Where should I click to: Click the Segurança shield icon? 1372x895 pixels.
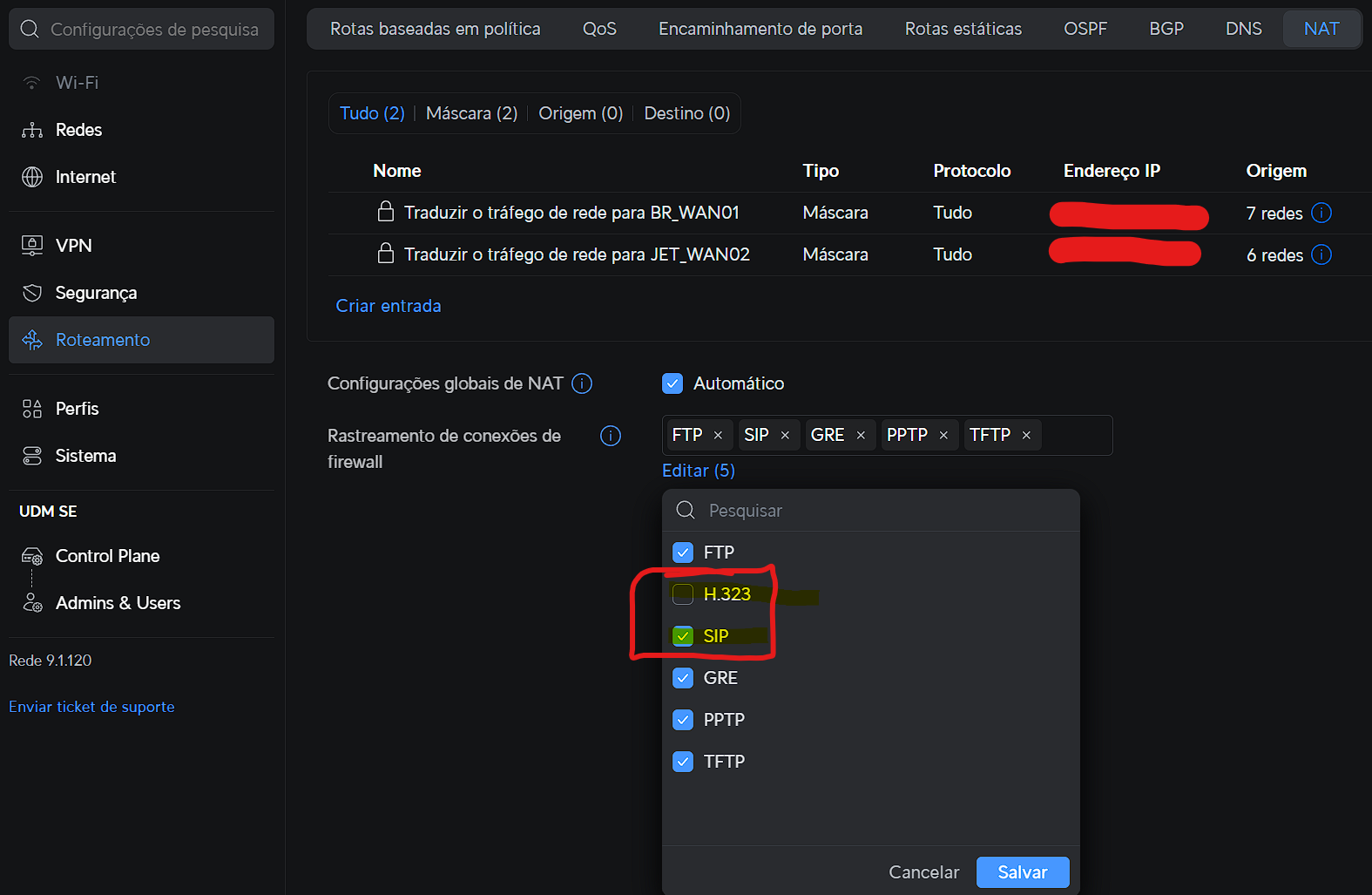tap(32, 293)
